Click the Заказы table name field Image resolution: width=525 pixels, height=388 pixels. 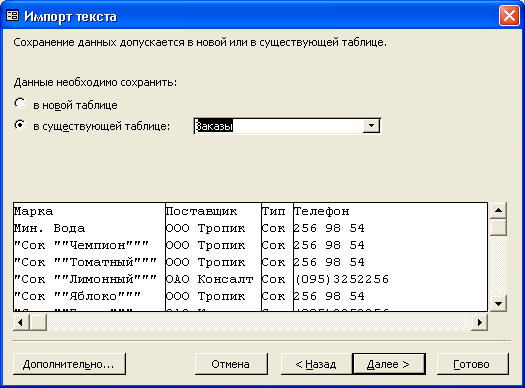point(279,126)
